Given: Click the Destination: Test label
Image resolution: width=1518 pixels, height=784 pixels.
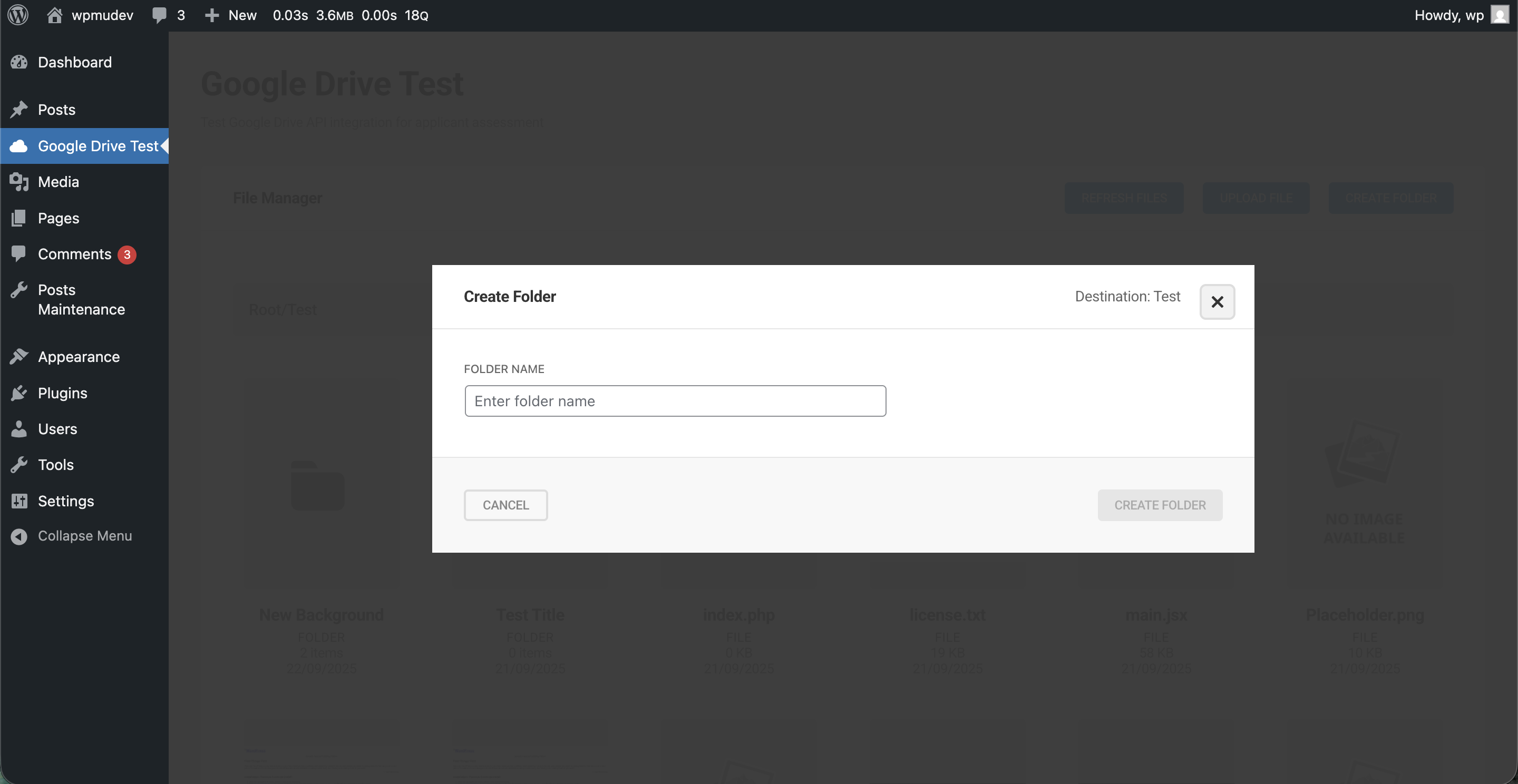Looking at the screenshot, I should click(x=1127, y=296).
